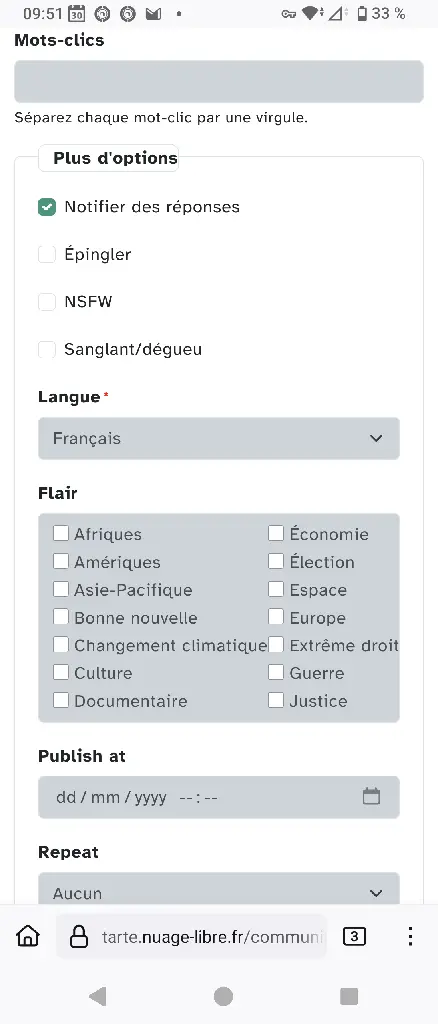Image resolution: width=438 pixels, height=1024 pixels.
Task: Open the tab switcher showing 3
Action: 354,936
